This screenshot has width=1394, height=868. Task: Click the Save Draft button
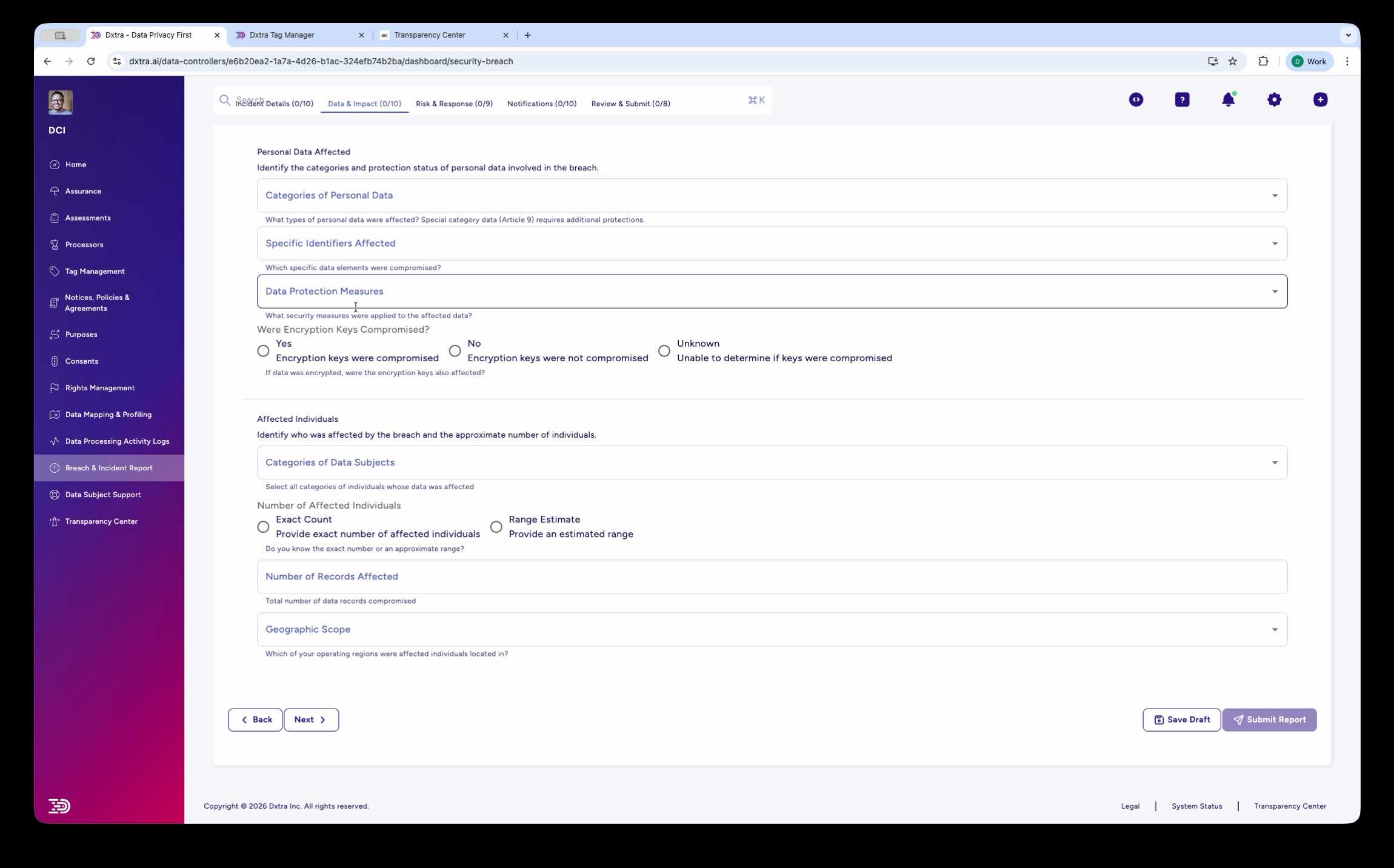1180,719
